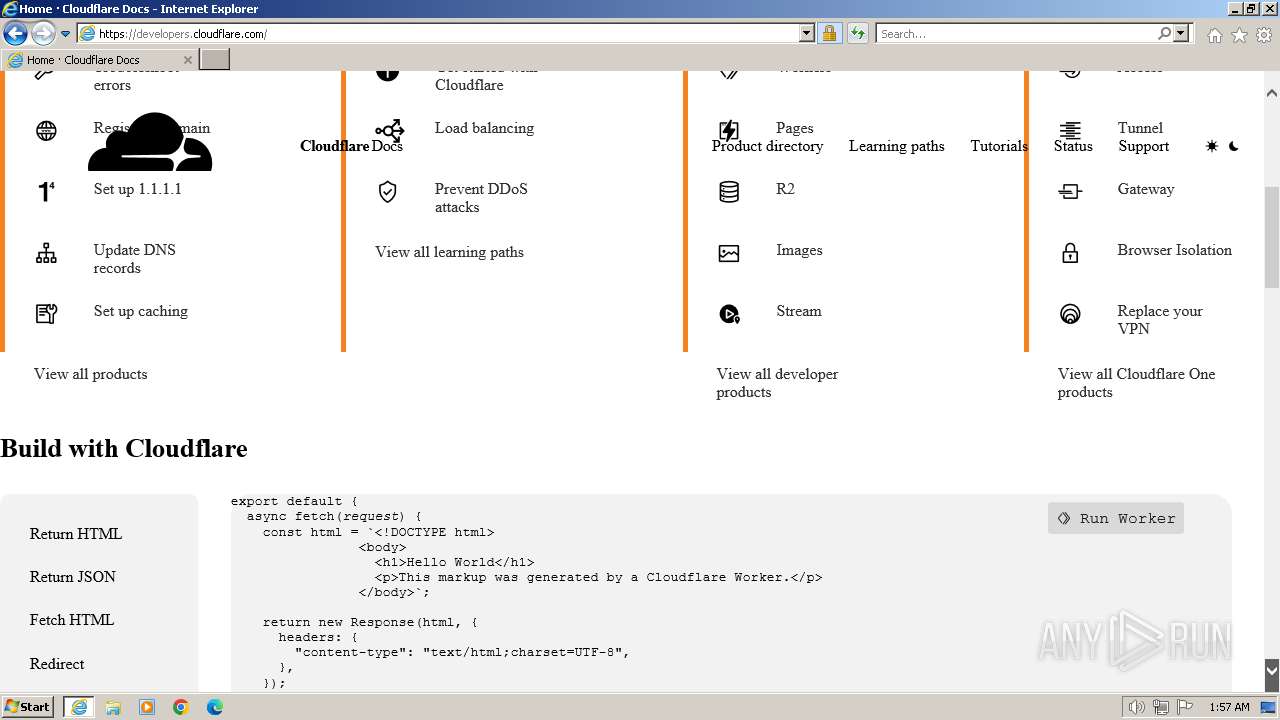1280x720 pixels.
Task: Open Tutorials in navigation
Action: [999, 146]
